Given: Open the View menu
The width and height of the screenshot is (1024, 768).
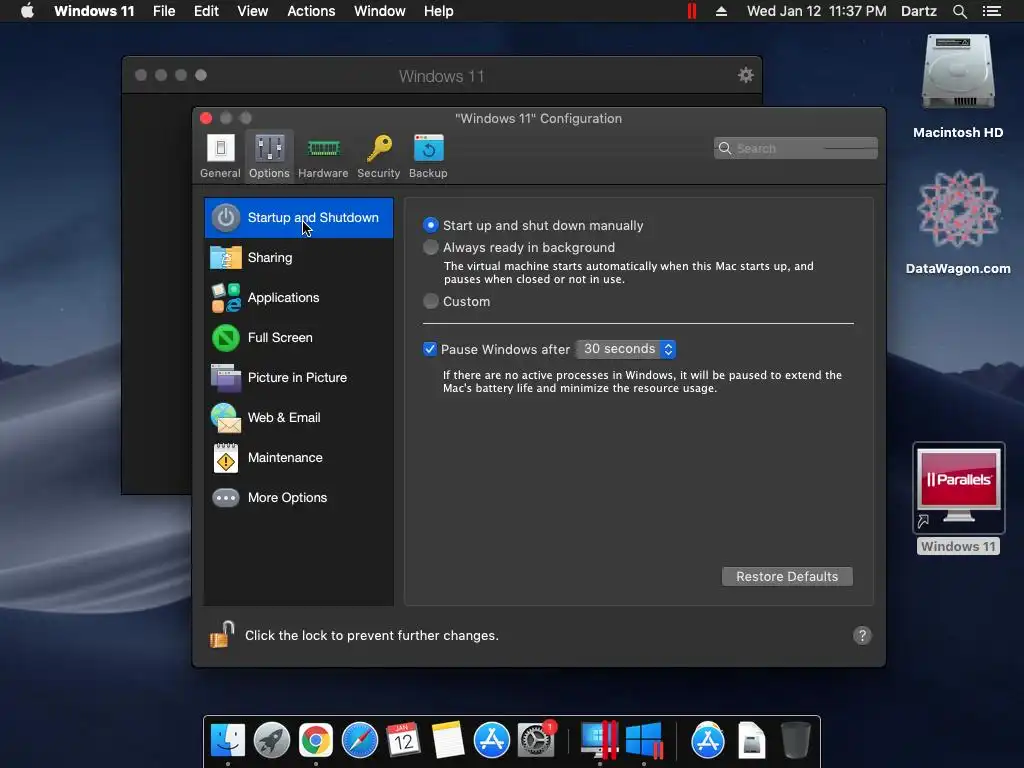Looking at the screenshot, I should tap(252, 11).
